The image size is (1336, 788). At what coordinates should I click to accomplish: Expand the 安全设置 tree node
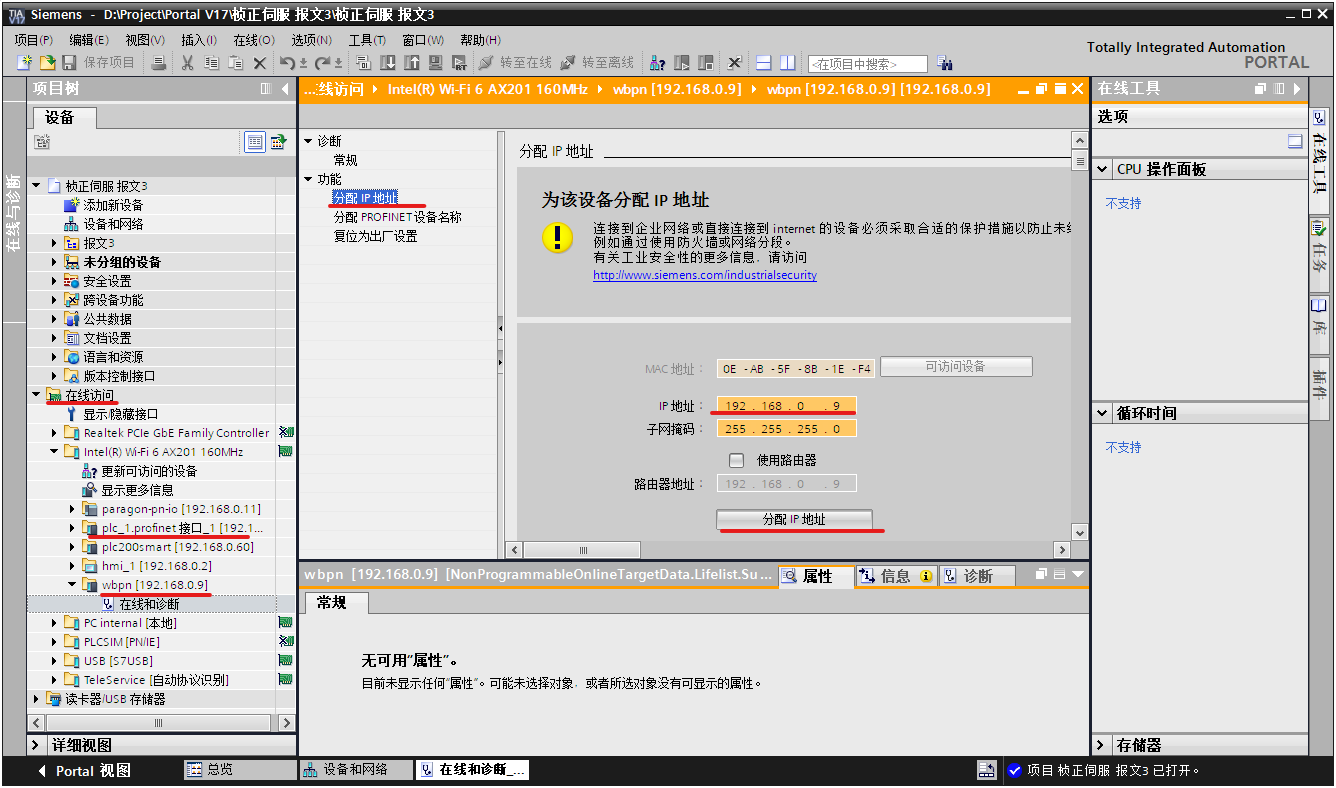[55, 281]
